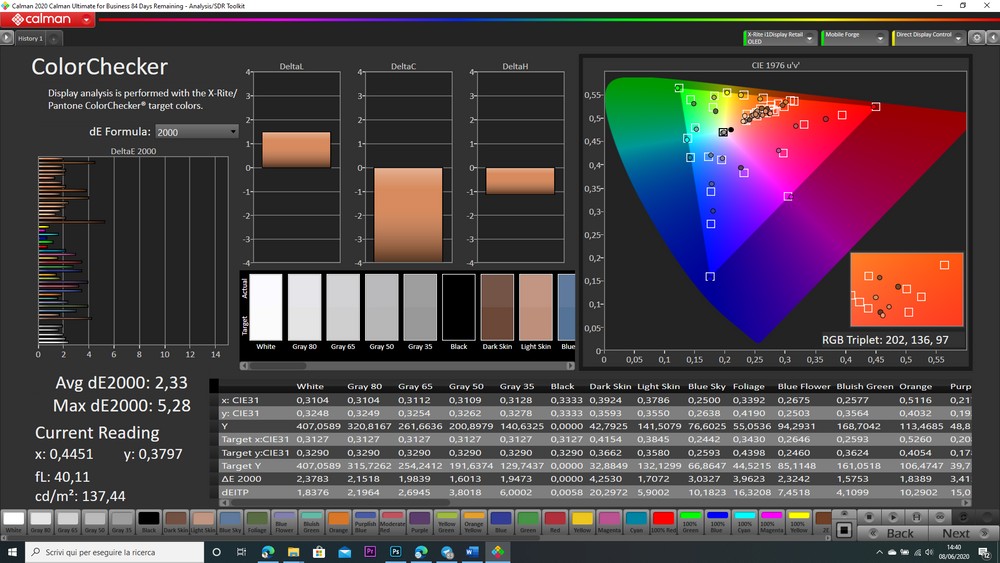Click the Windows search box

pos(113,552)
